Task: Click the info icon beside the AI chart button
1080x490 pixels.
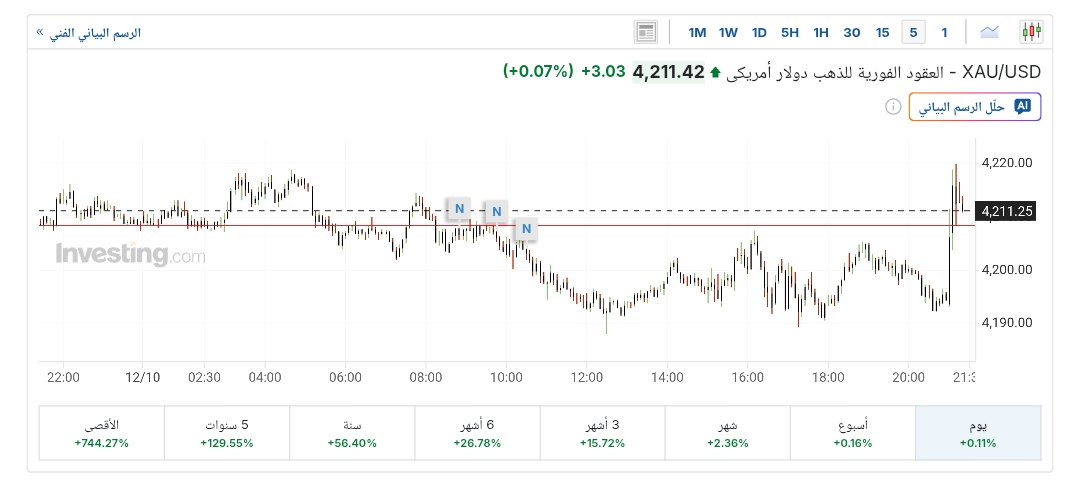Action: [x=893, y=106]
